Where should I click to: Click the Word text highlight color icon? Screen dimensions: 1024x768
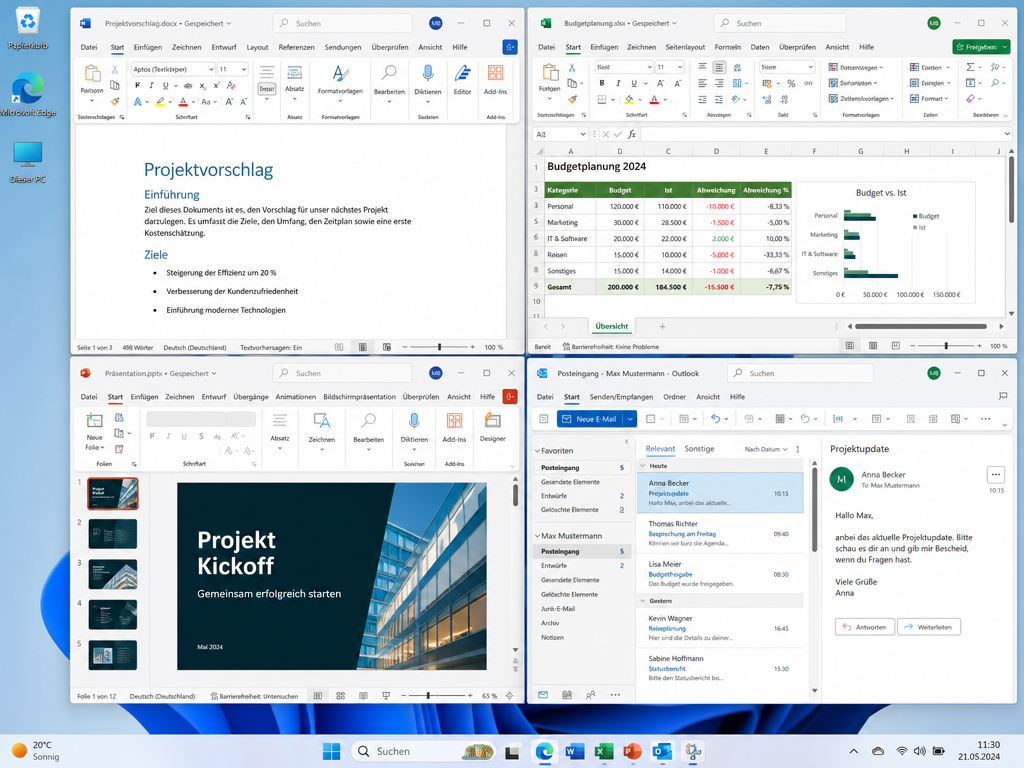(160, 101)
